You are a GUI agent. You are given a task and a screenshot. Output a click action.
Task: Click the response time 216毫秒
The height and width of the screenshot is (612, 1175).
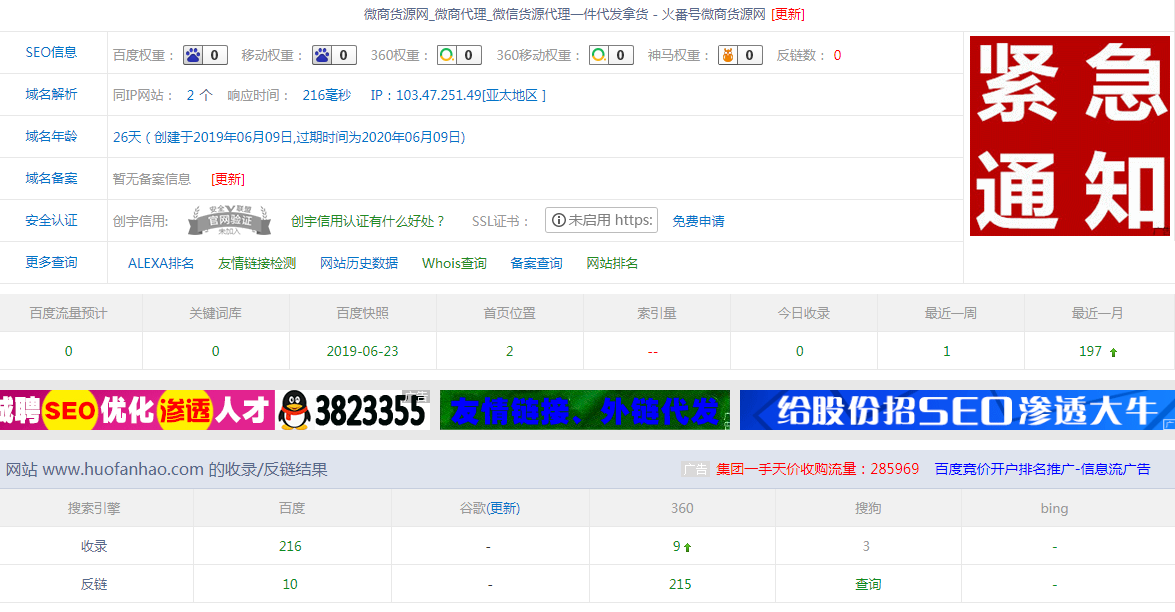point(327,95)
